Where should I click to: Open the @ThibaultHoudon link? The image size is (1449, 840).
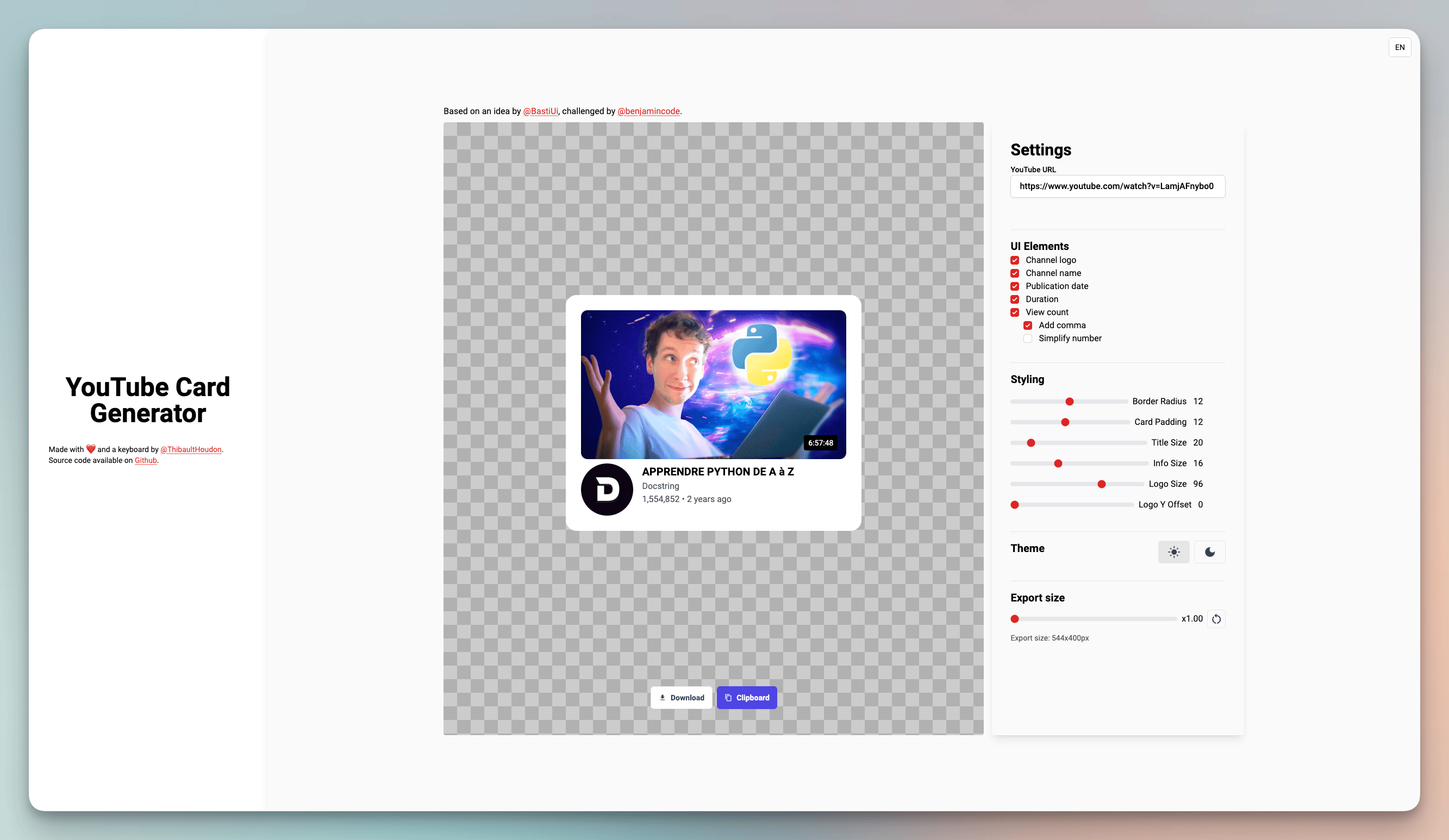click(x=191, y=449)
